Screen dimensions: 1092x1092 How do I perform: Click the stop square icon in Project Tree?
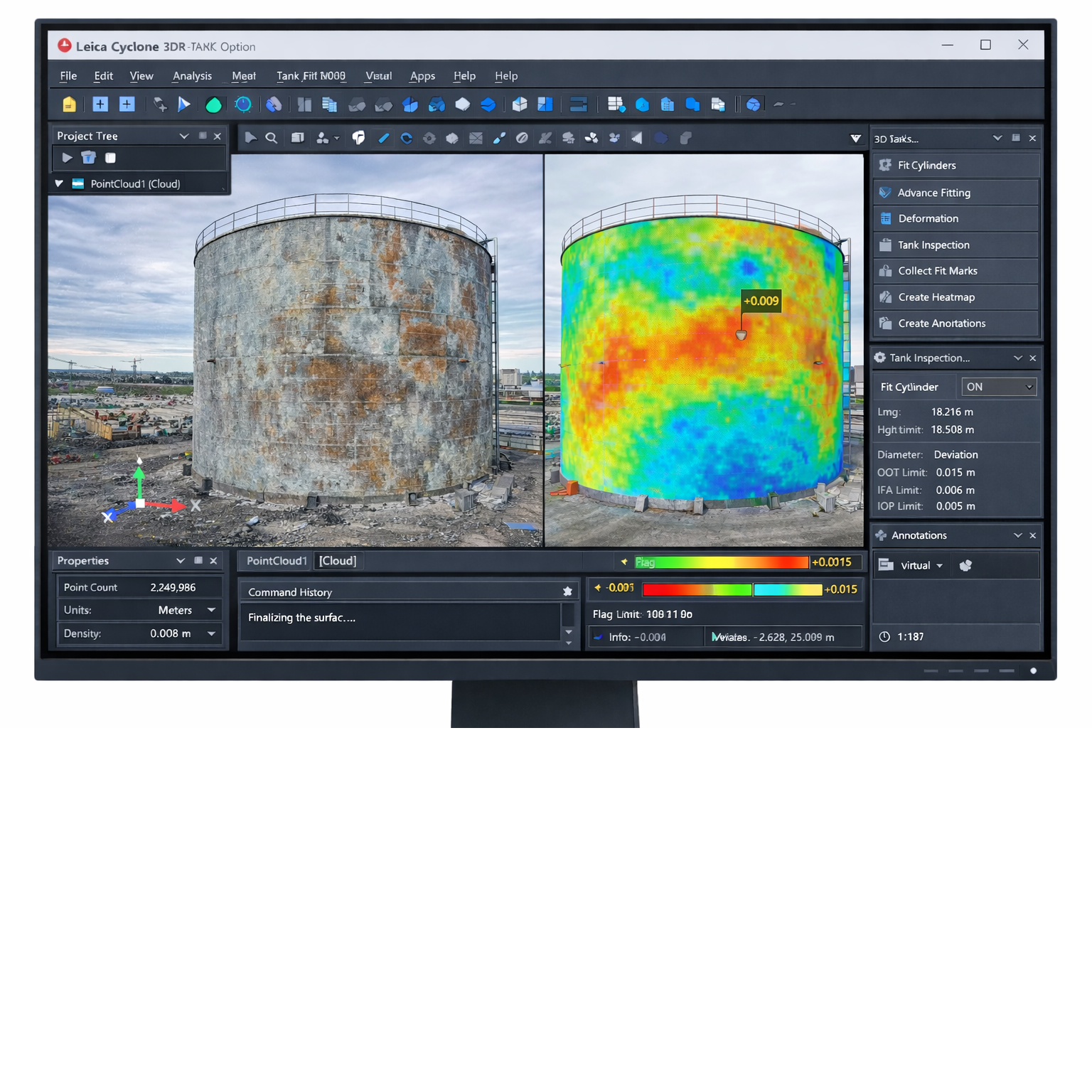click(110, 158)
